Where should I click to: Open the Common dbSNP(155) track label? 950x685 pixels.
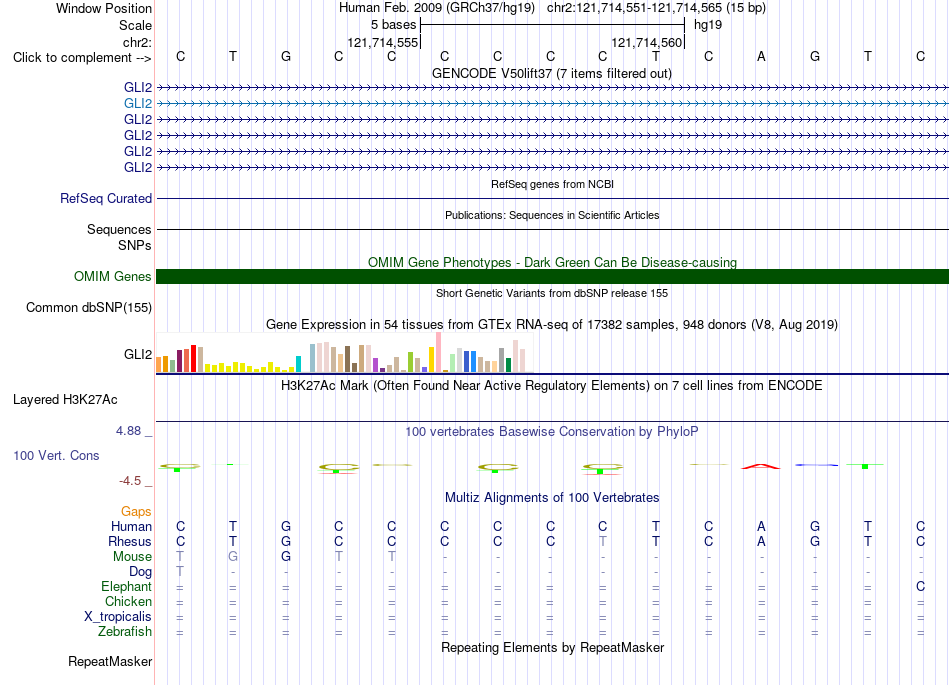tap(89, 307)
